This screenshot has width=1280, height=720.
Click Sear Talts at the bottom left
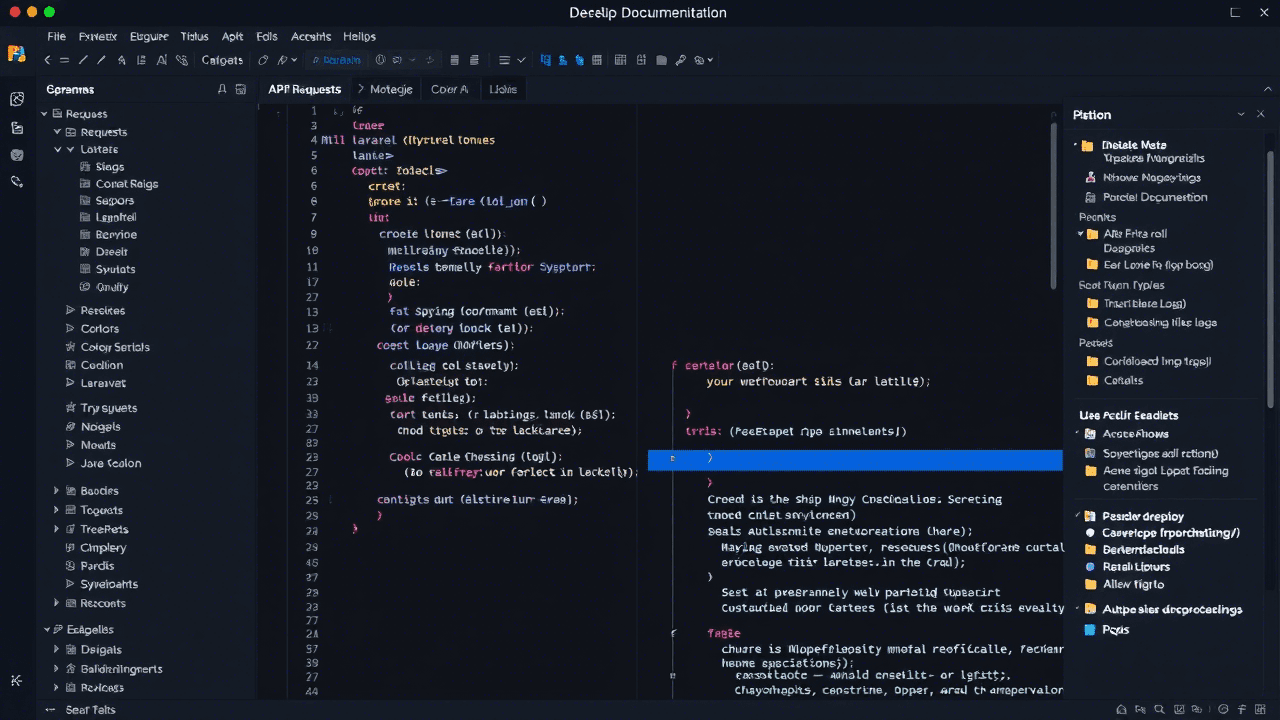(91, 710)
